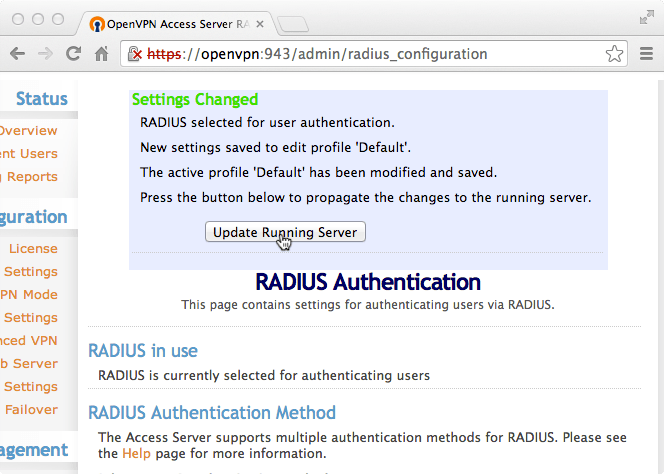Click the Configuration sidebar heading
The height and width of the screenshot is (474, 664).
click(x=33, y=217)
